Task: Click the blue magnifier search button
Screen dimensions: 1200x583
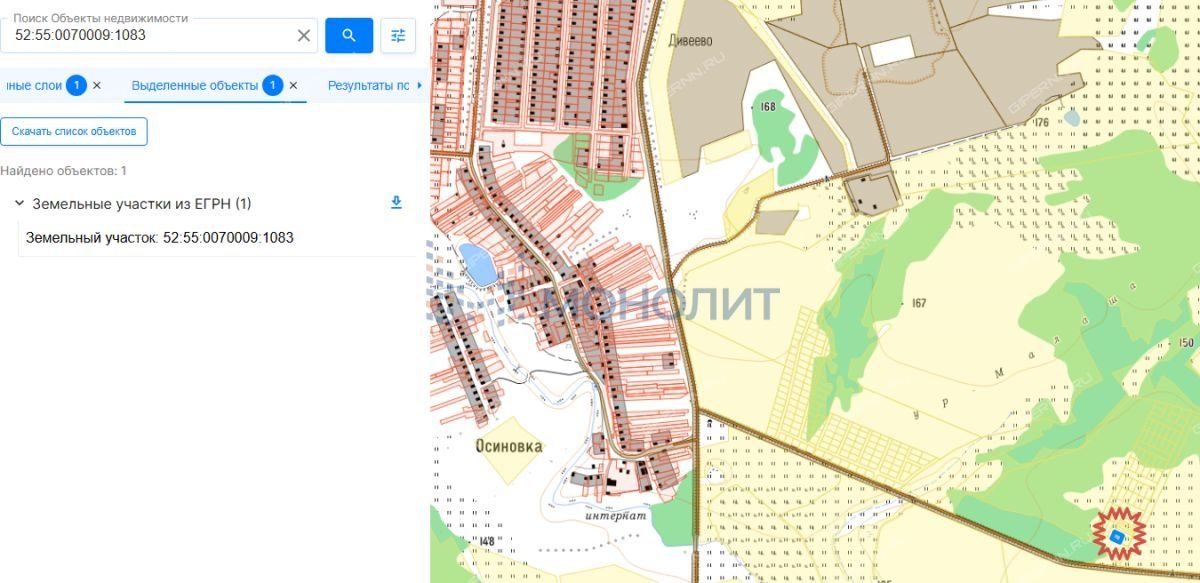Action: pos(349,36)
